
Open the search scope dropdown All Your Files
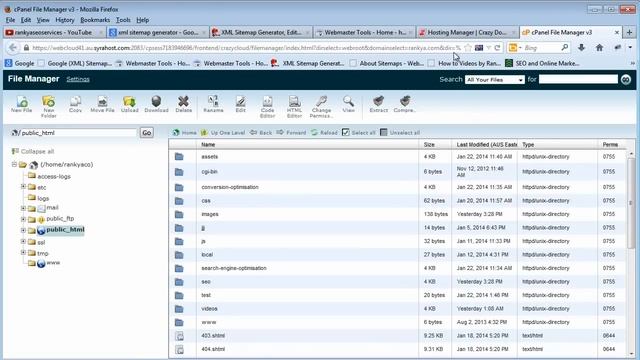tap(495, 80)
